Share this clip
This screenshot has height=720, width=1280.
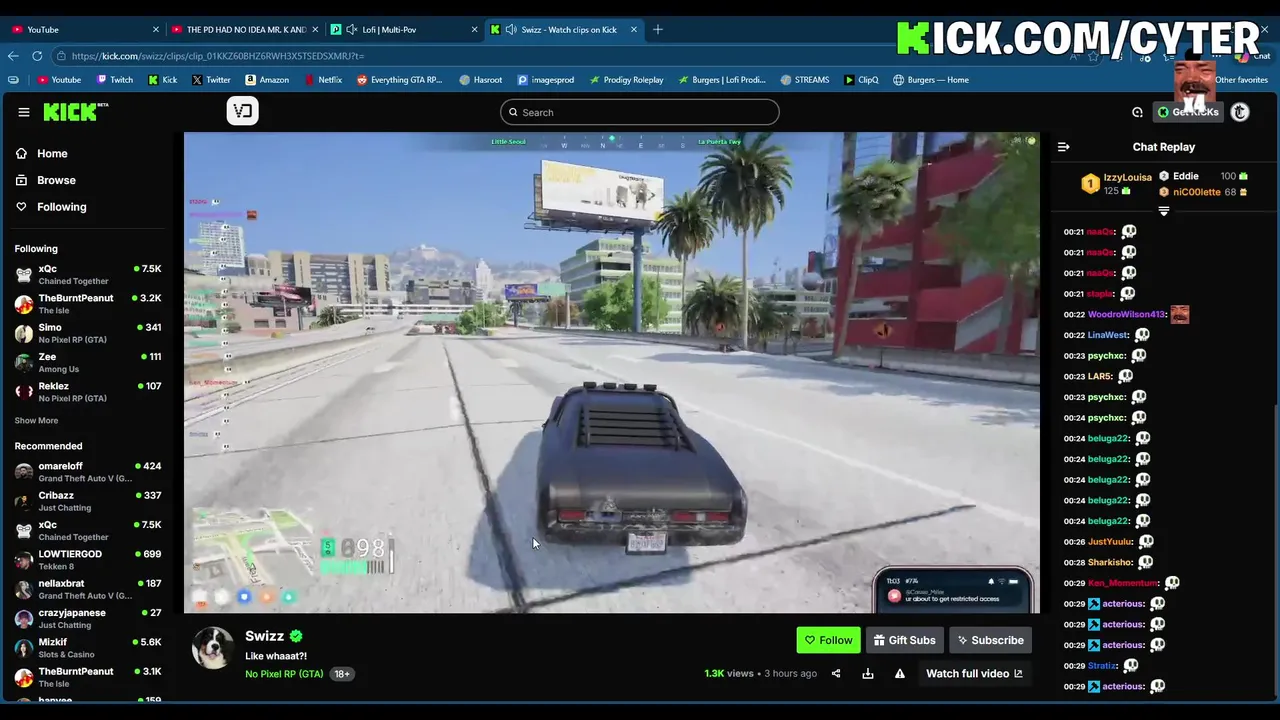(x=836, y=674)
